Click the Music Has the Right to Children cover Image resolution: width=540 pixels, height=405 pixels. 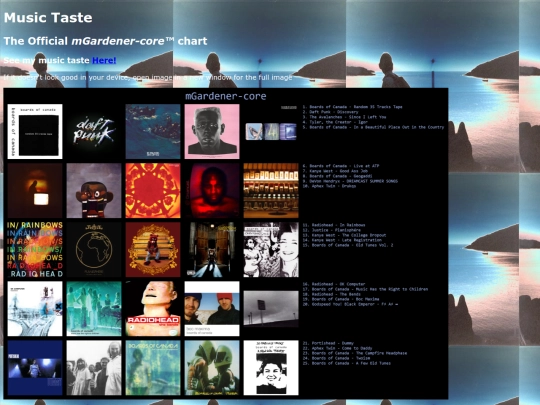pos(94,309)
